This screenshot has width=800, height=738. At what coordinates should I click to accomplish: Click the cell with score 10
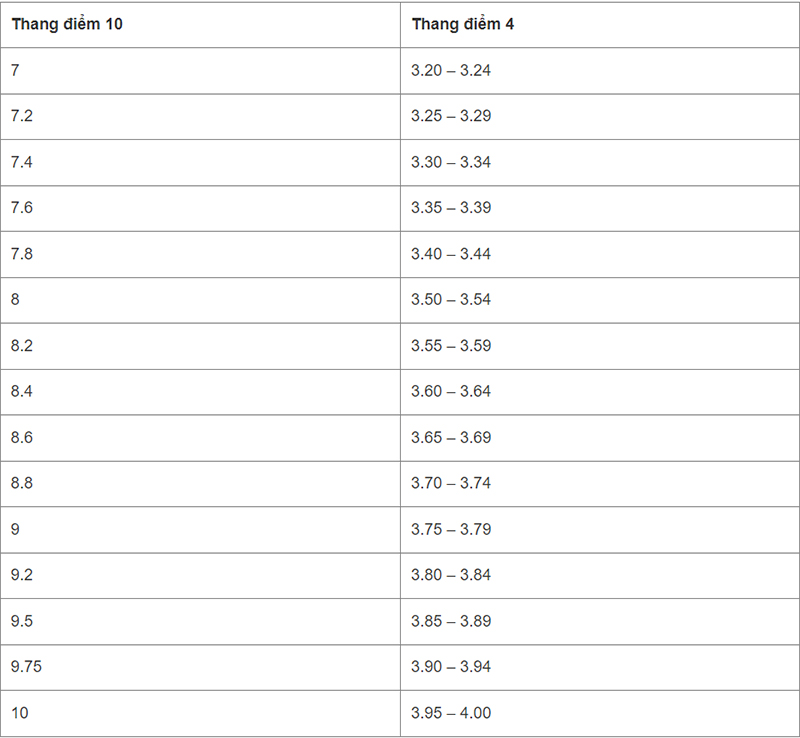200,714
